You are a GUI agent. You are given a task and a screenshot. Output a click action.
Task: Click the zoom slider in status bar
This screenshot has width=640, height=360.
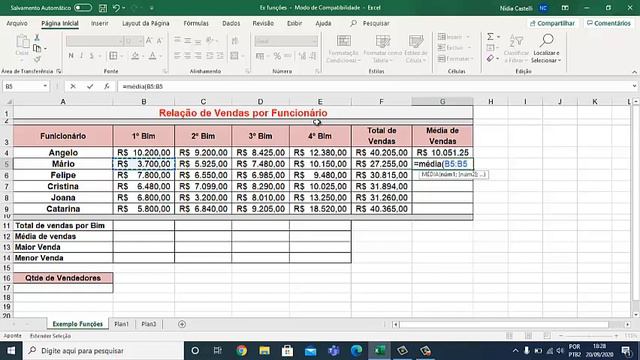click(588, 336)
